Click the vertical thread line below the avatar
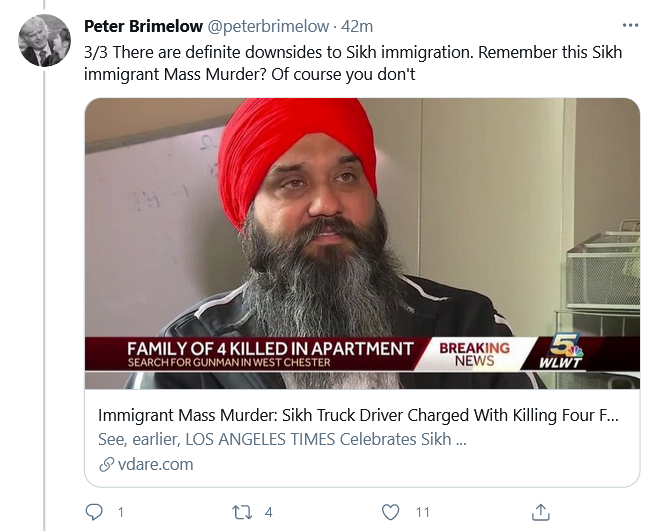The height and width of the screenshot is (531, 652). 44,299
